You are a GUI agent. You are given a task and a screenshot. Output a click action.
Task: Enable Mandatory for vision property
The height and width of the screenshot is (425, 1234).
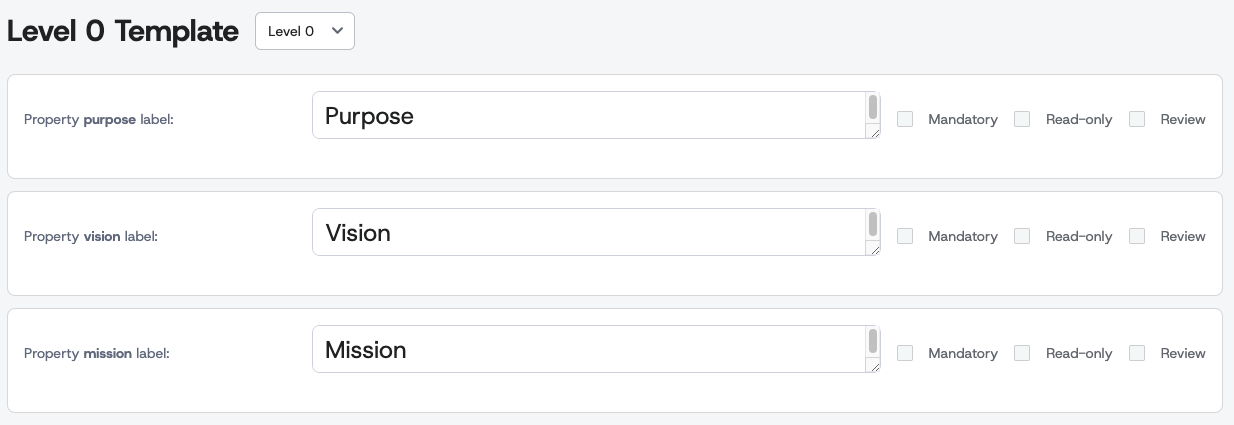[905, 236]
